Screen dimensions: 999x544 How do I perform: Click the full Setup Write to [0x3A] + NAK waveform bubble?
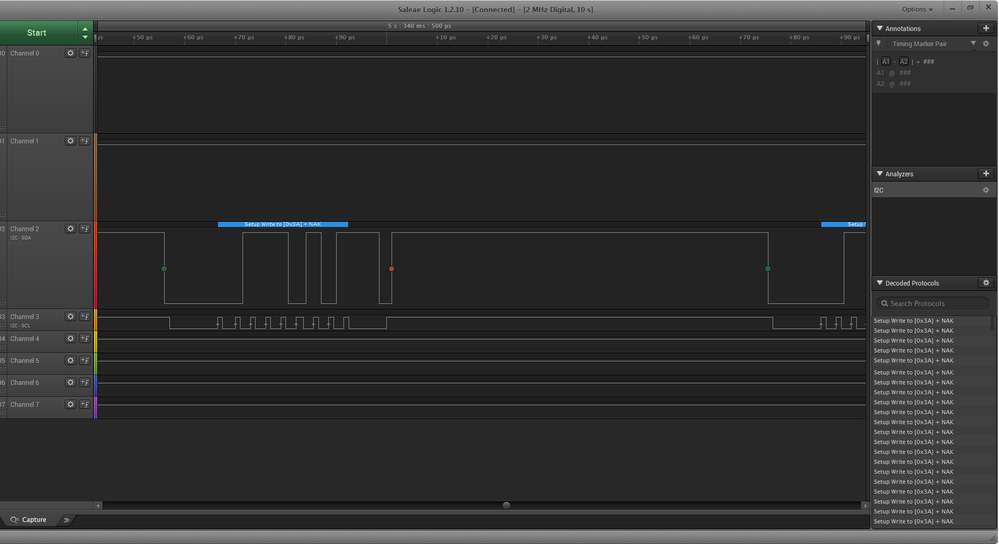(283, 224)
